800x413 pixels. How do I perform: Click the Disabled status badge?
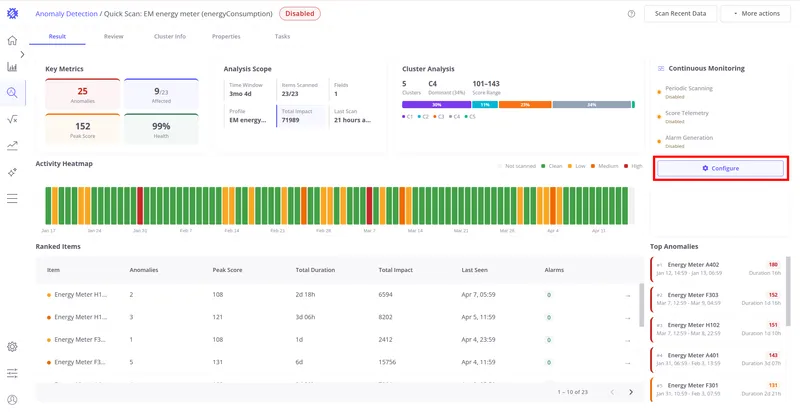coord(299,14)
